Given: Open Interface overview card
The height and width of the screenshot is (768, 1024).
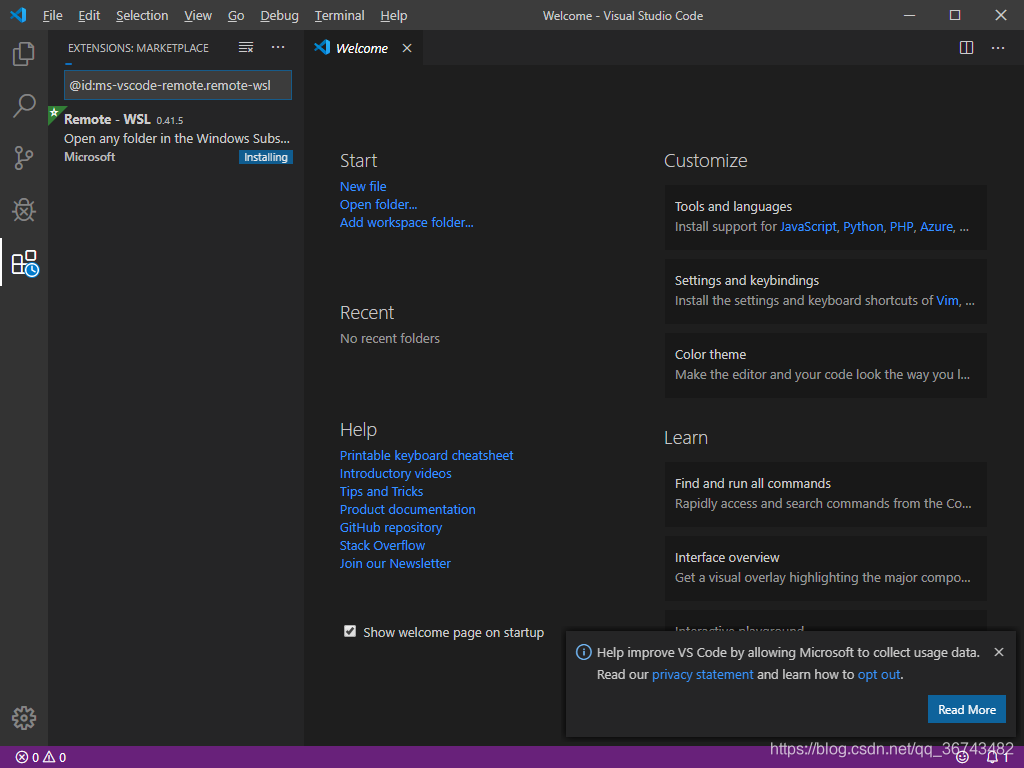Looking at the screenshot, I should (x=825, y=568).
